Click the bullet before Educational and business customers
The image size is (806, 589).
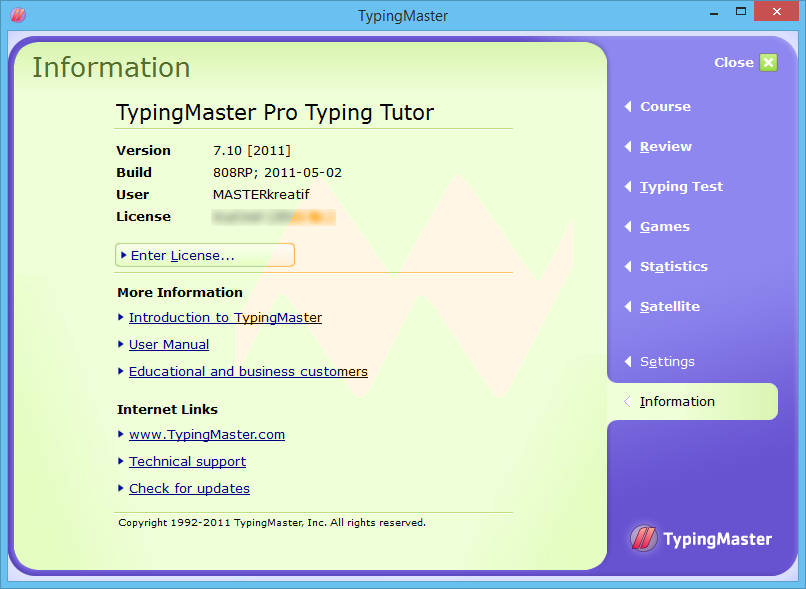(121, 371)
